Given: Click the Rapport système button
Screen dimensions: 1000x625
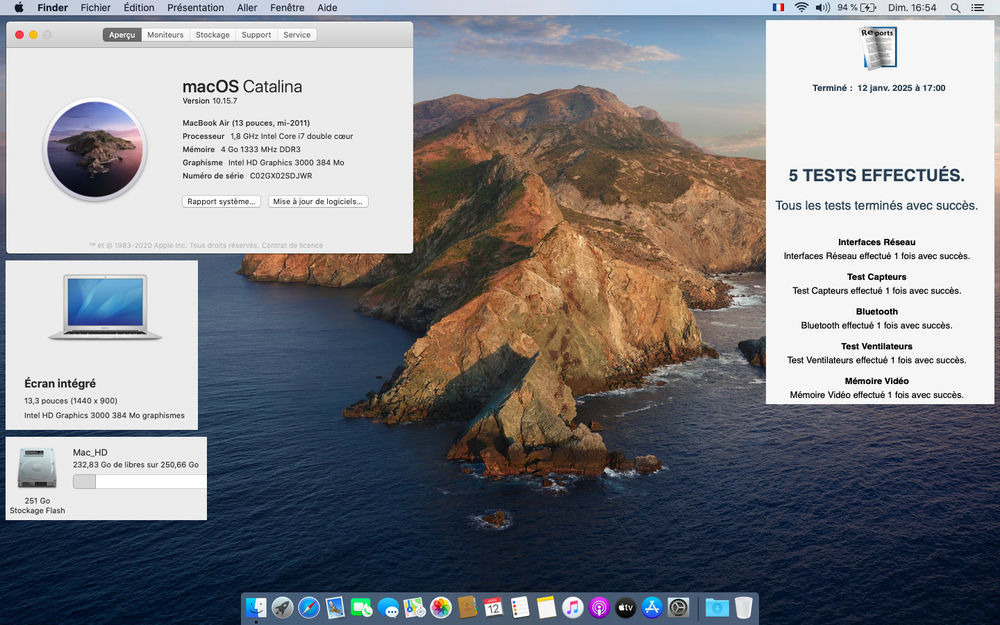Looking at the screenshot, I should [x=222, y=201].
